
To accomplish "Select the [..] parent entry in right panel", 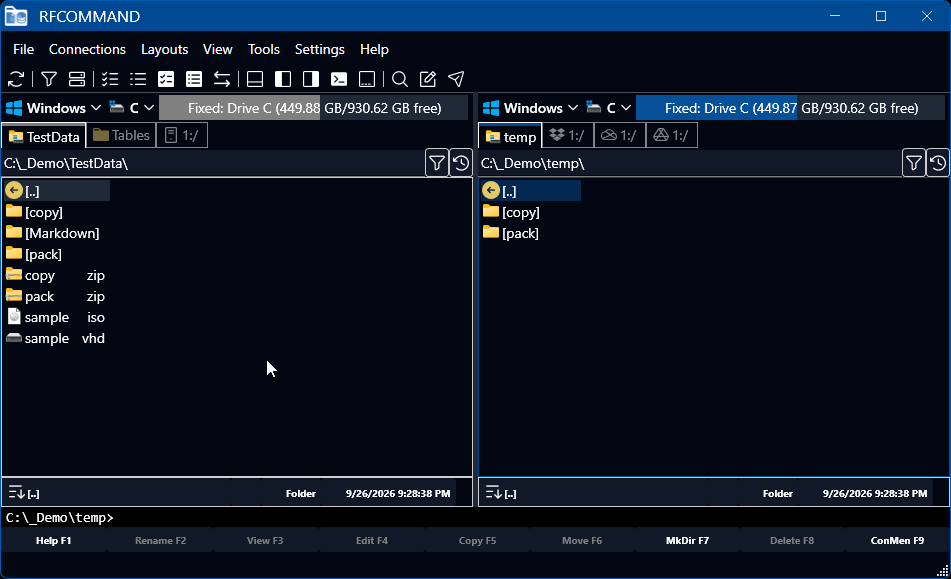I will pyautogui.click(x=531, y=191).
